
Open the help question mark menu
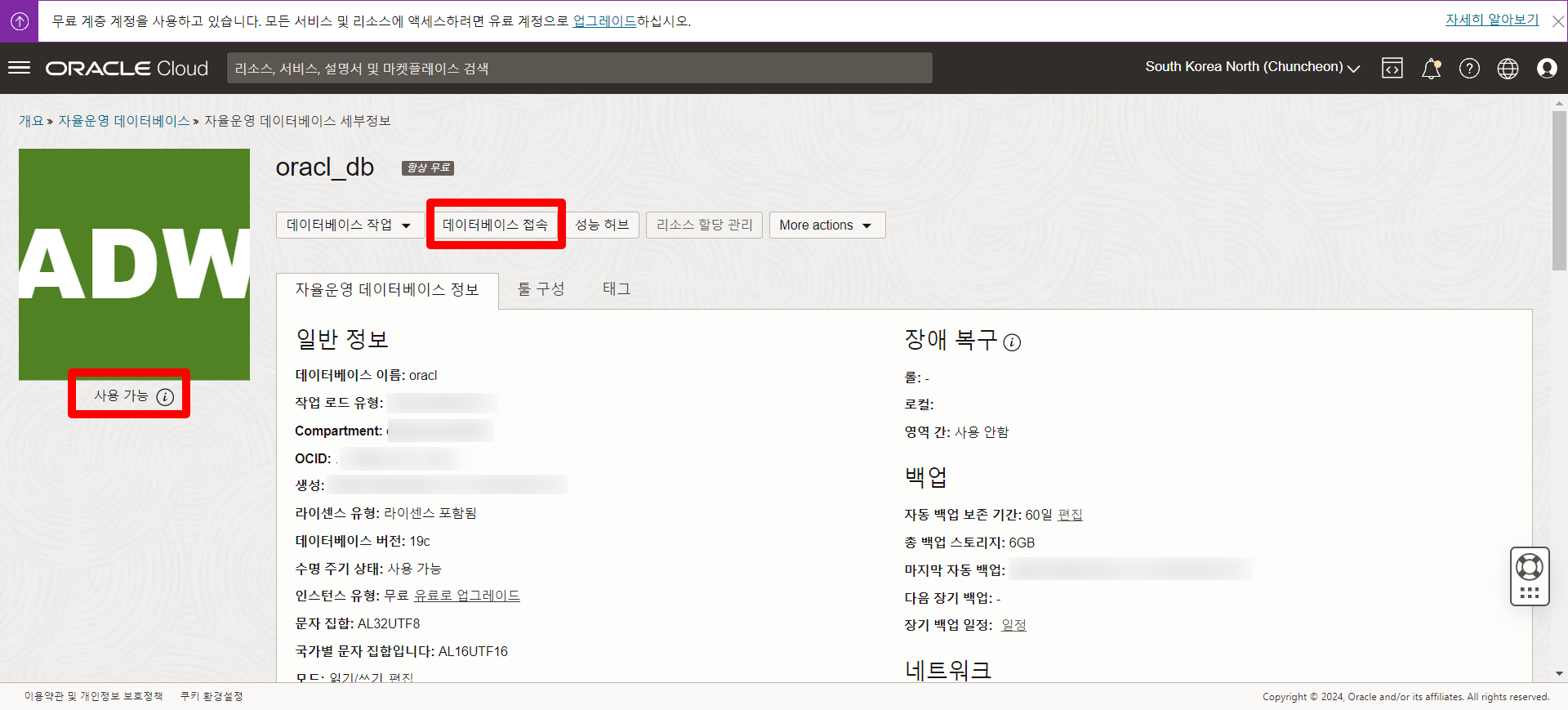point(1469,68)
